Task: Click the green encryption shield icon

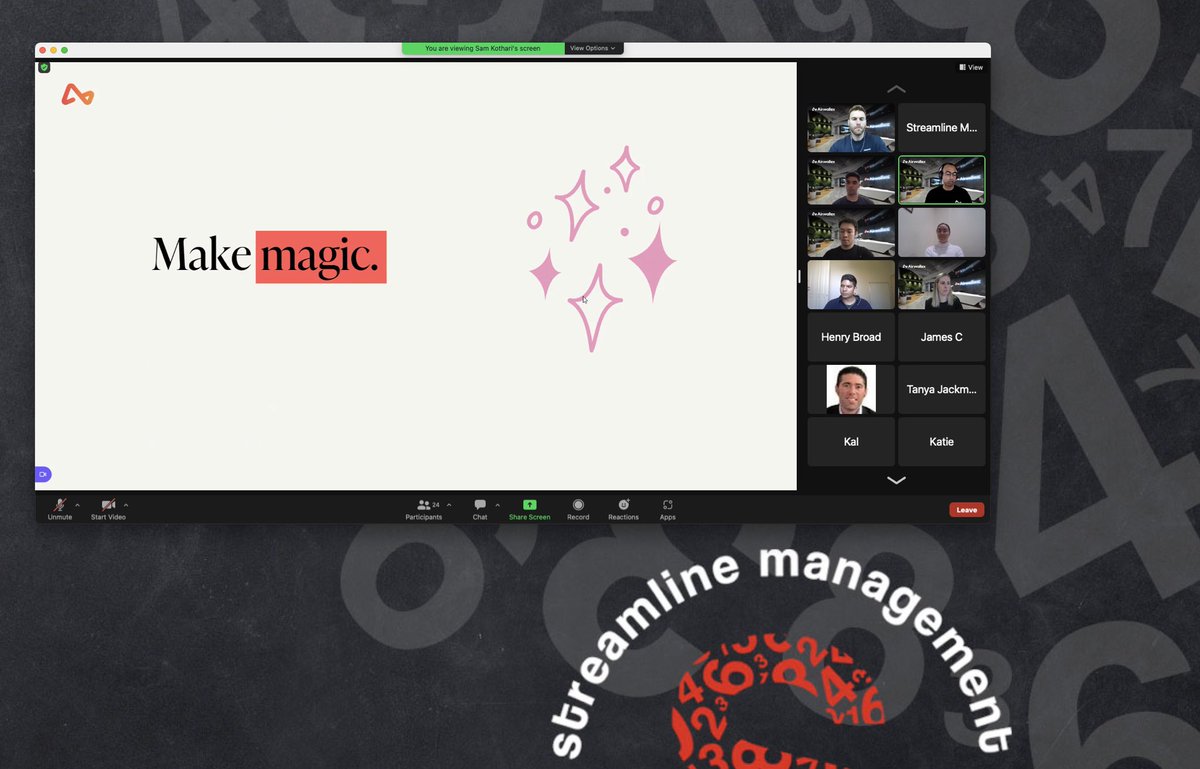Action: (x=44, y=68)
